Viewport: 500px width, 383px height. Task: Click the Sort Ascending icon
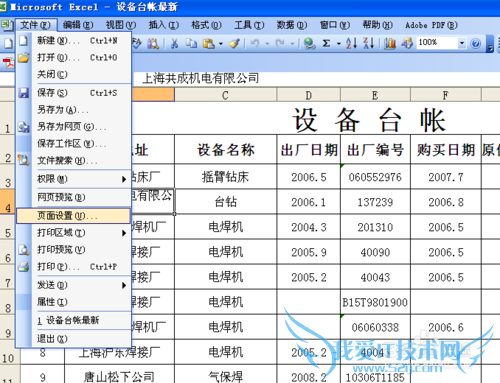click(352, 43)
